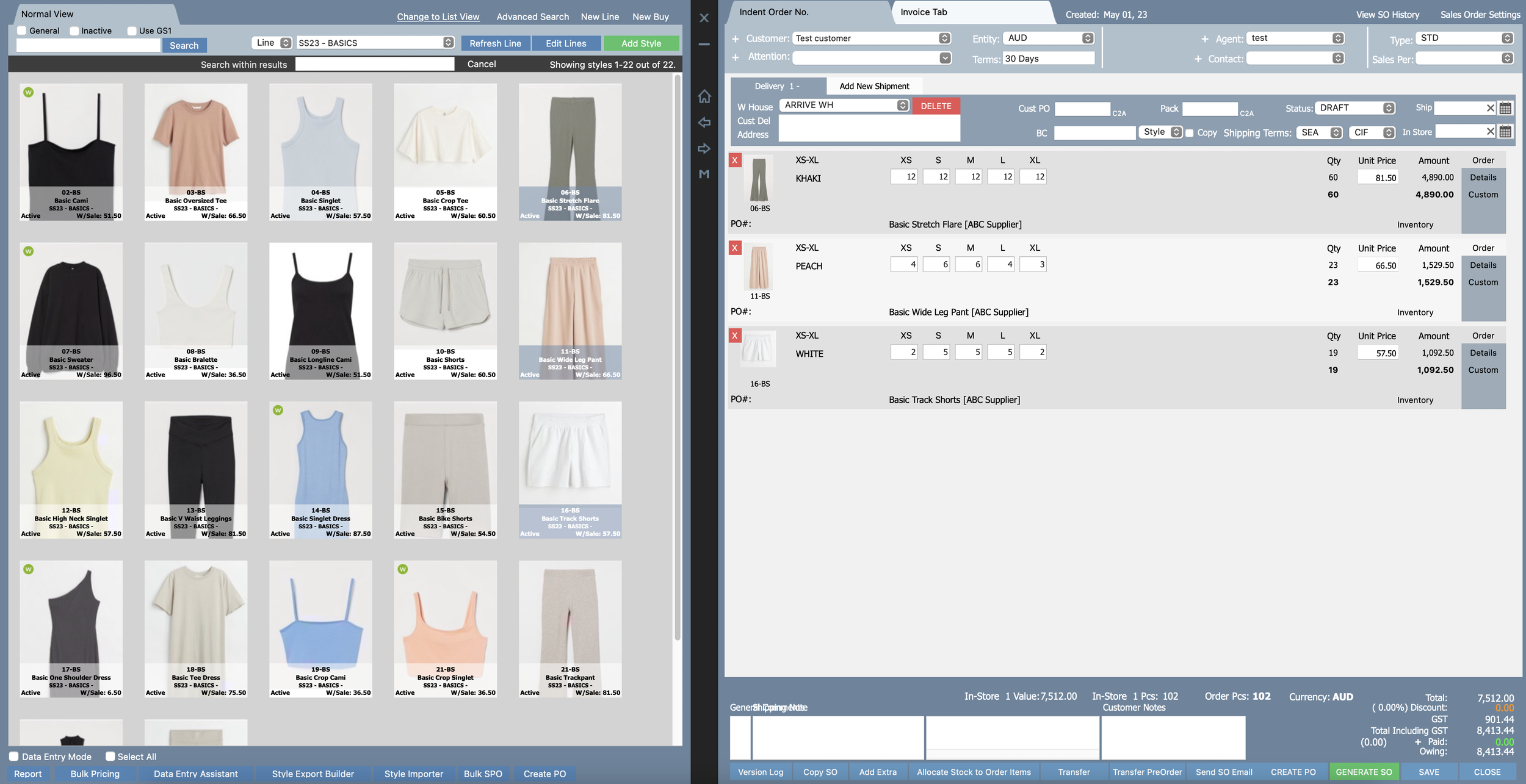Select the Add New Shipment tab
The height and width of the screenshot is (784, 1526).
(x=873, y=86)
